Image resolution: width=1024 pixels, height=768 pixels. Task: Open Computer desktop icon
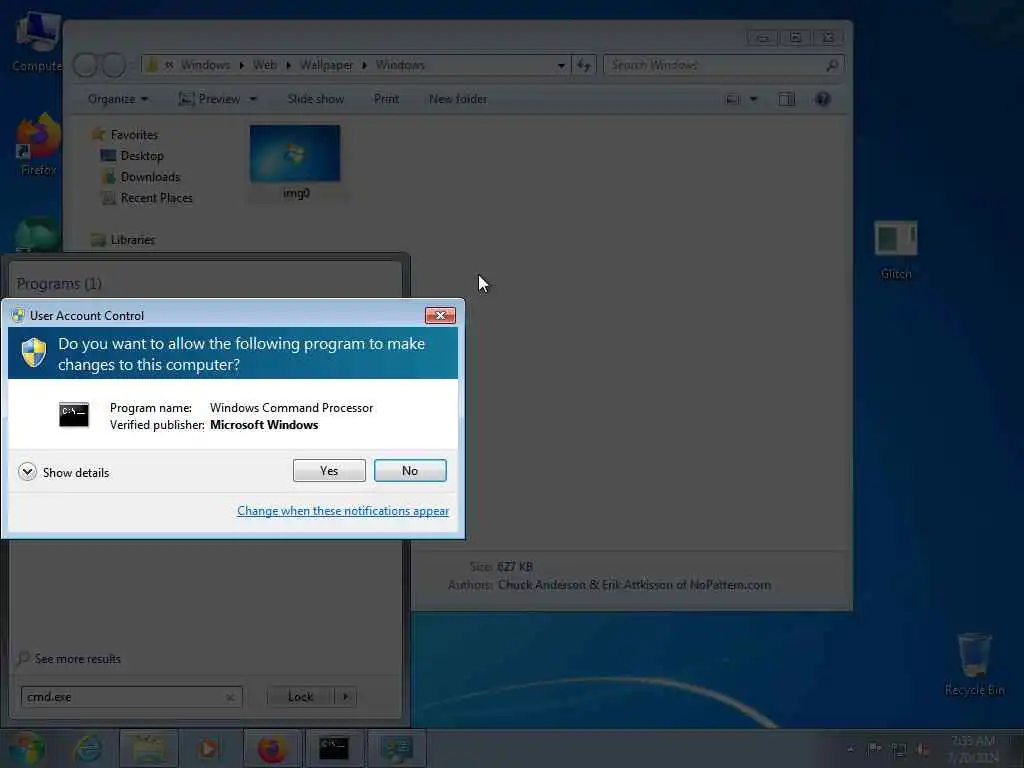point(38,42)
